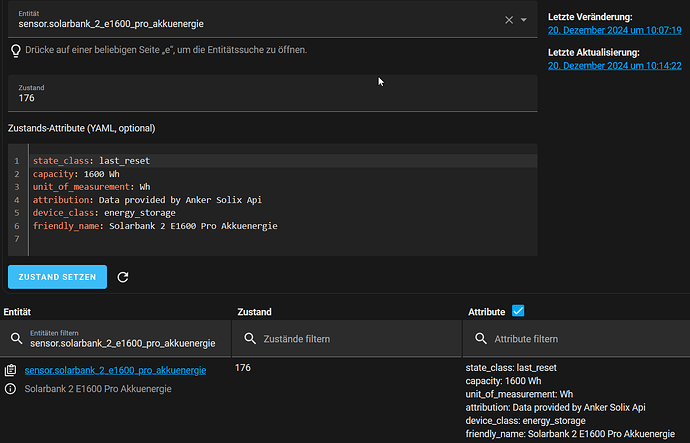Copy the entity ID using the copy icon
The image size is (690, 443).
tap(10, 371)
